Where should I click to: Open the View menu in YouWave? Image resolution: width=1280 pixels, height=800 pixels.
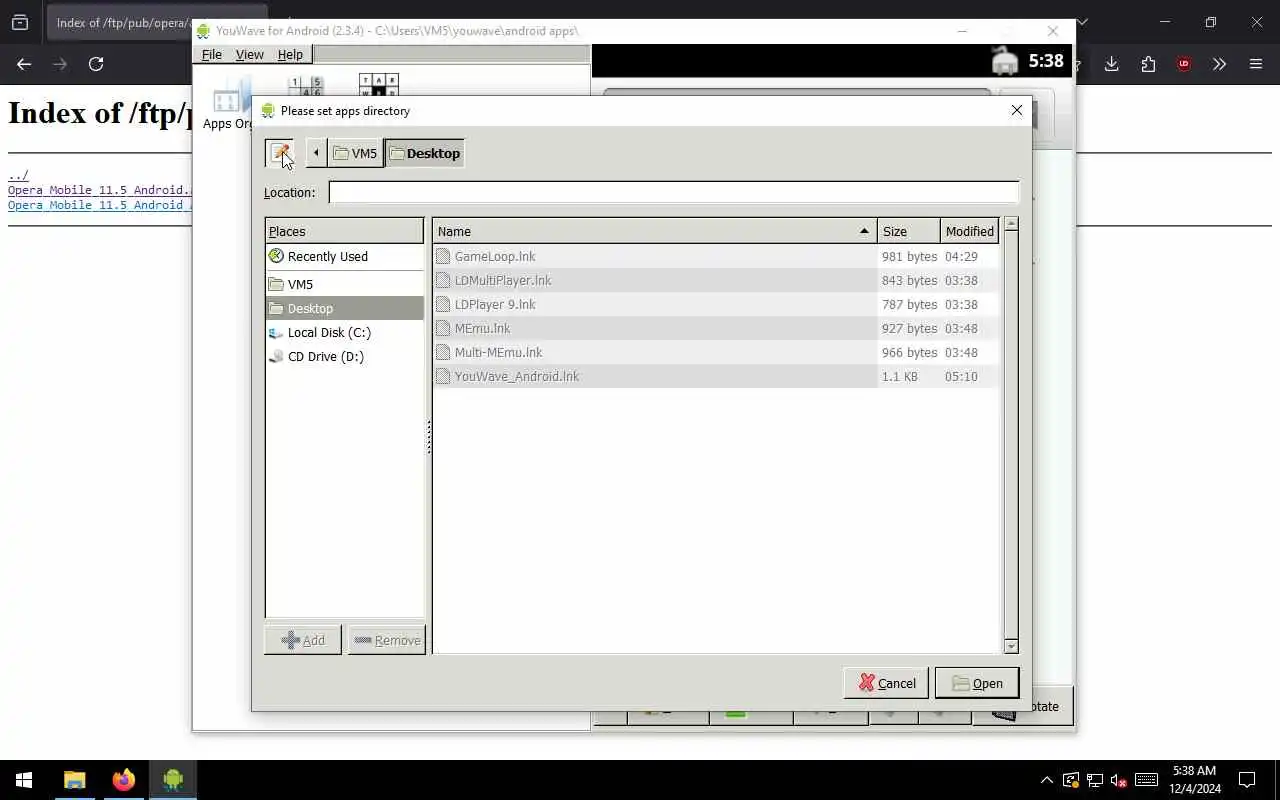[249, 54]
